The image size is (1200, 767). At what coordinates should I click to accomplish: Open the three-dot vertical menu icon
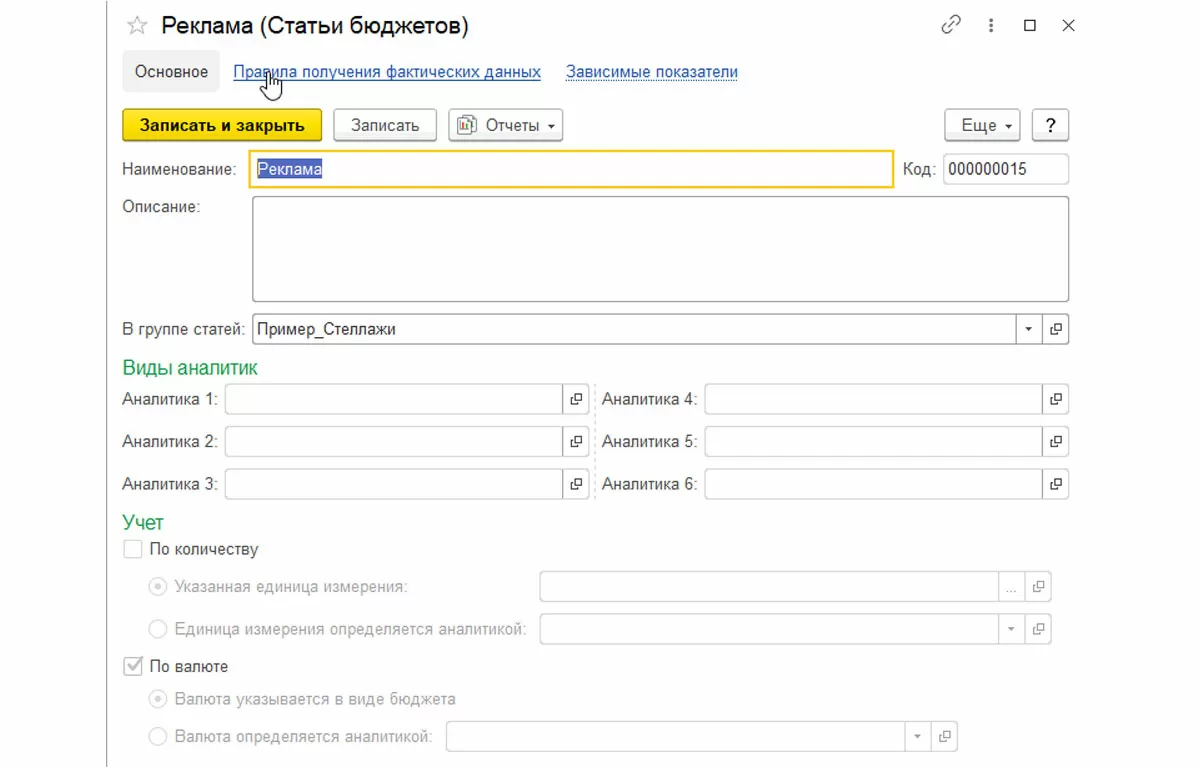tap(991, 26)
